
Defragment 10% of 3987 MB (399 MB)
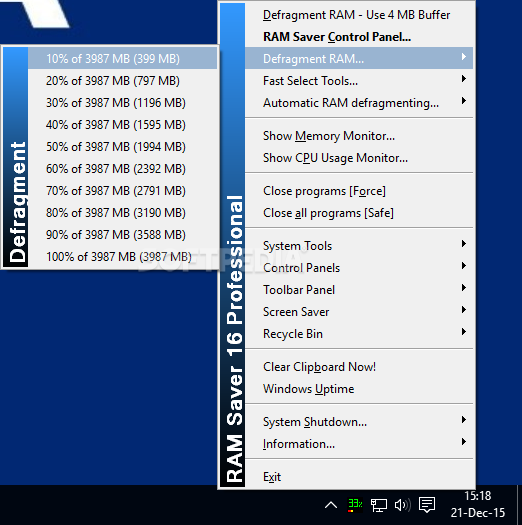click(123, 59)
